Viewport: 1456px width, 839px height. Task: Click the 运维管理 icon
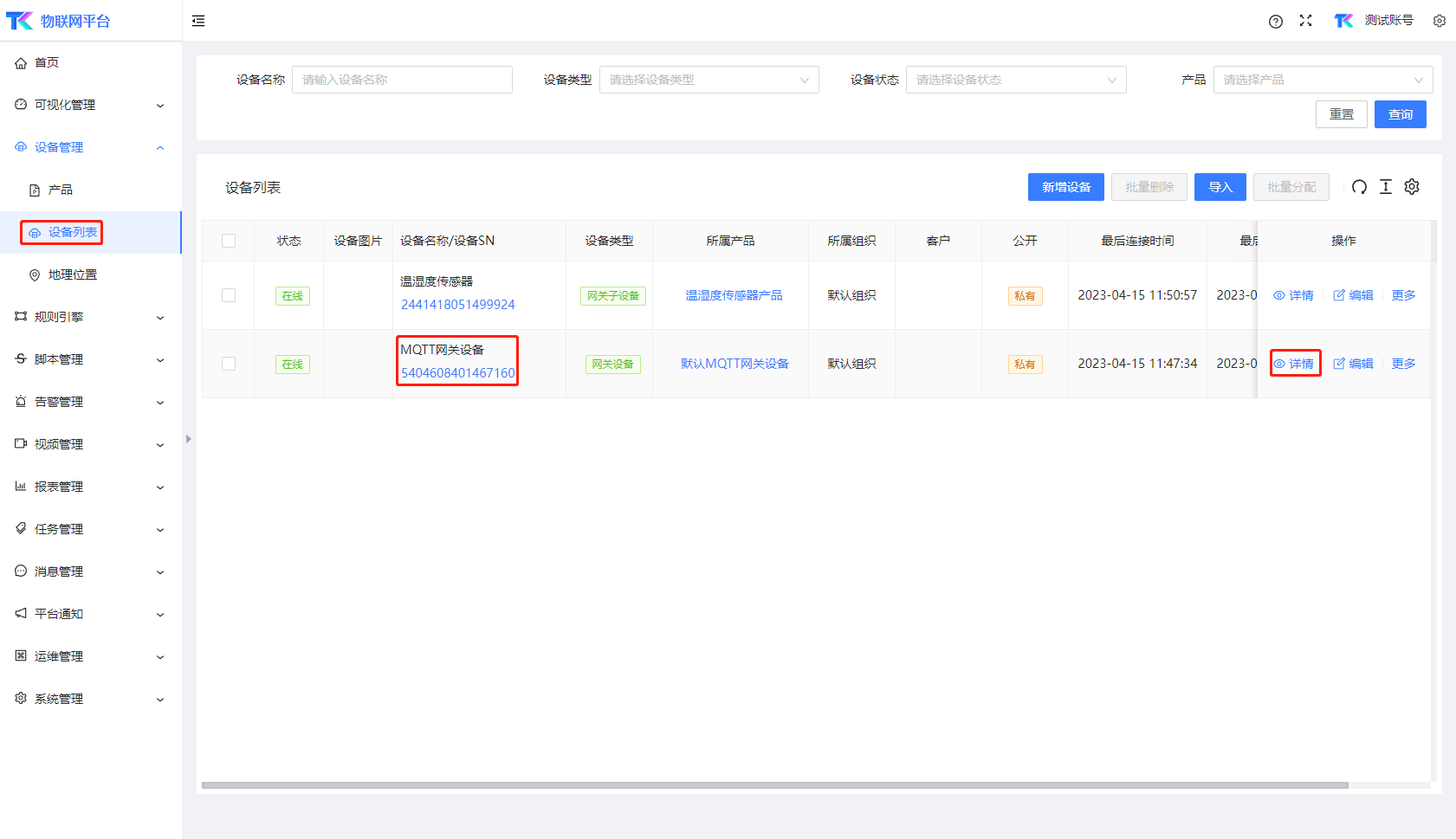(21, 656)
